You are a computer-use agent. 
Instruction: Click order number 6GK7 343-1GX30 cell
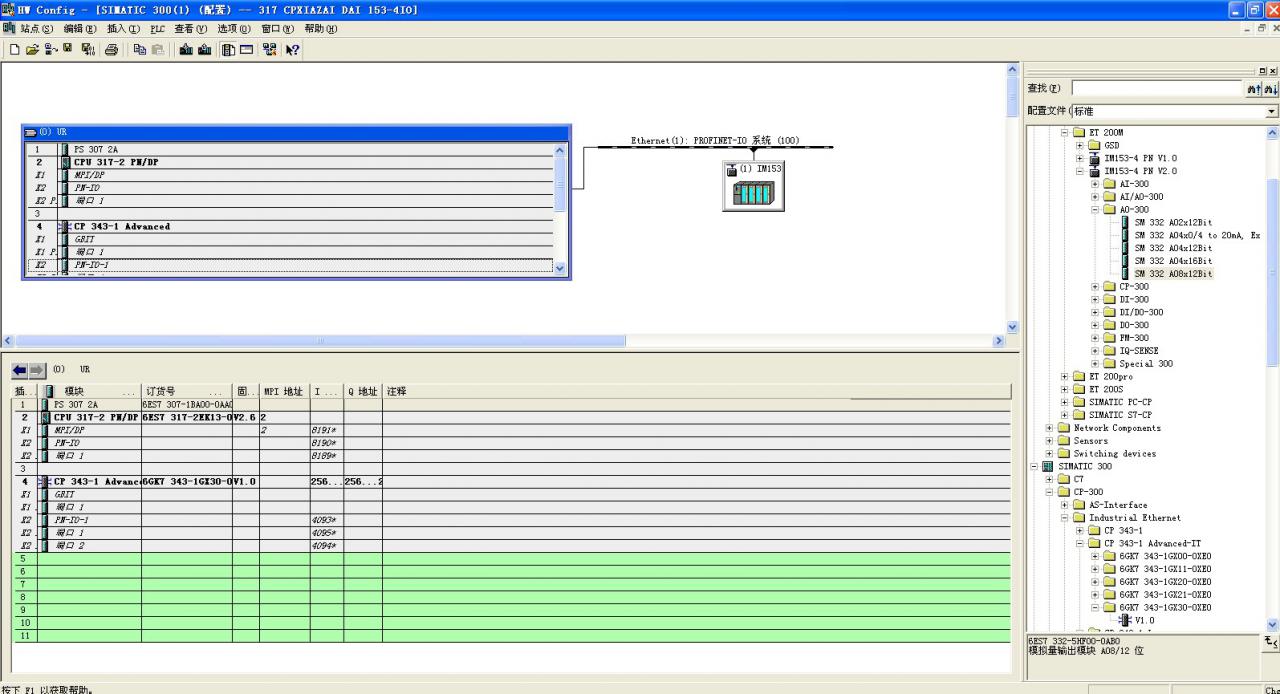click(187, 481)
